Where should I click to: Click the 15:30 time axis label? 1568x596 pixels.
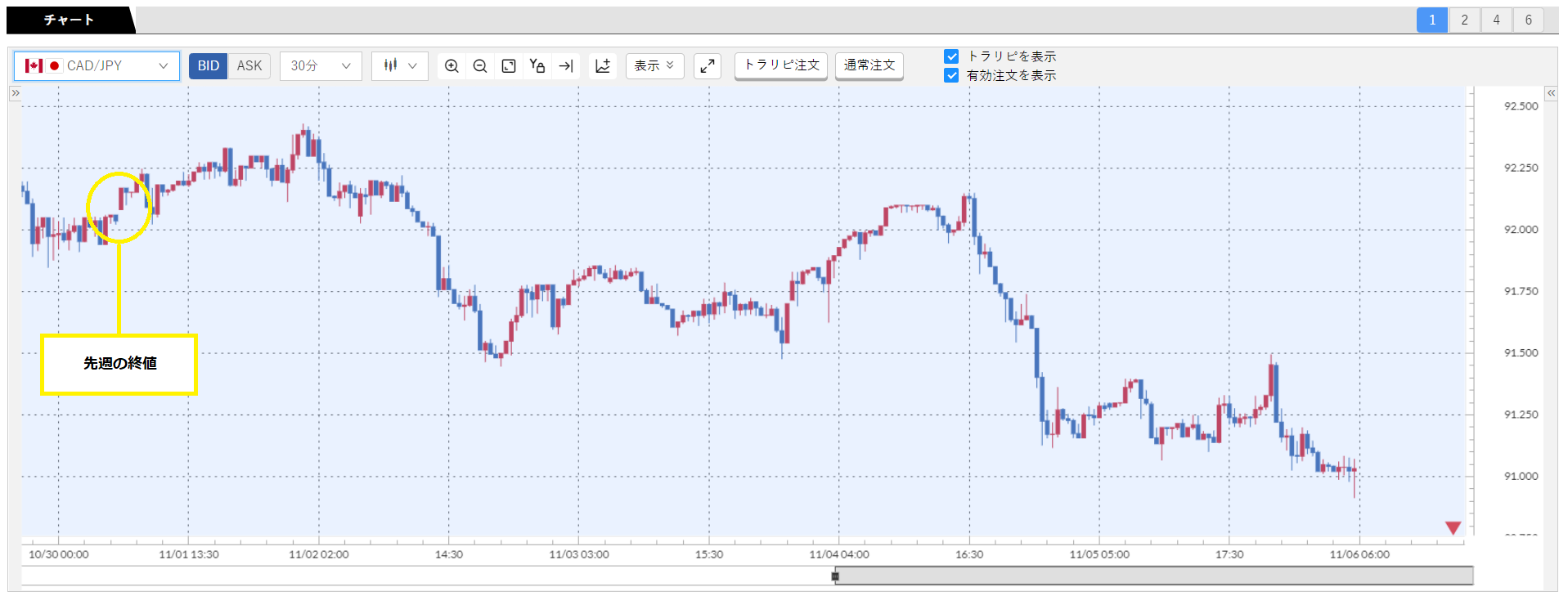coord(709,554)
